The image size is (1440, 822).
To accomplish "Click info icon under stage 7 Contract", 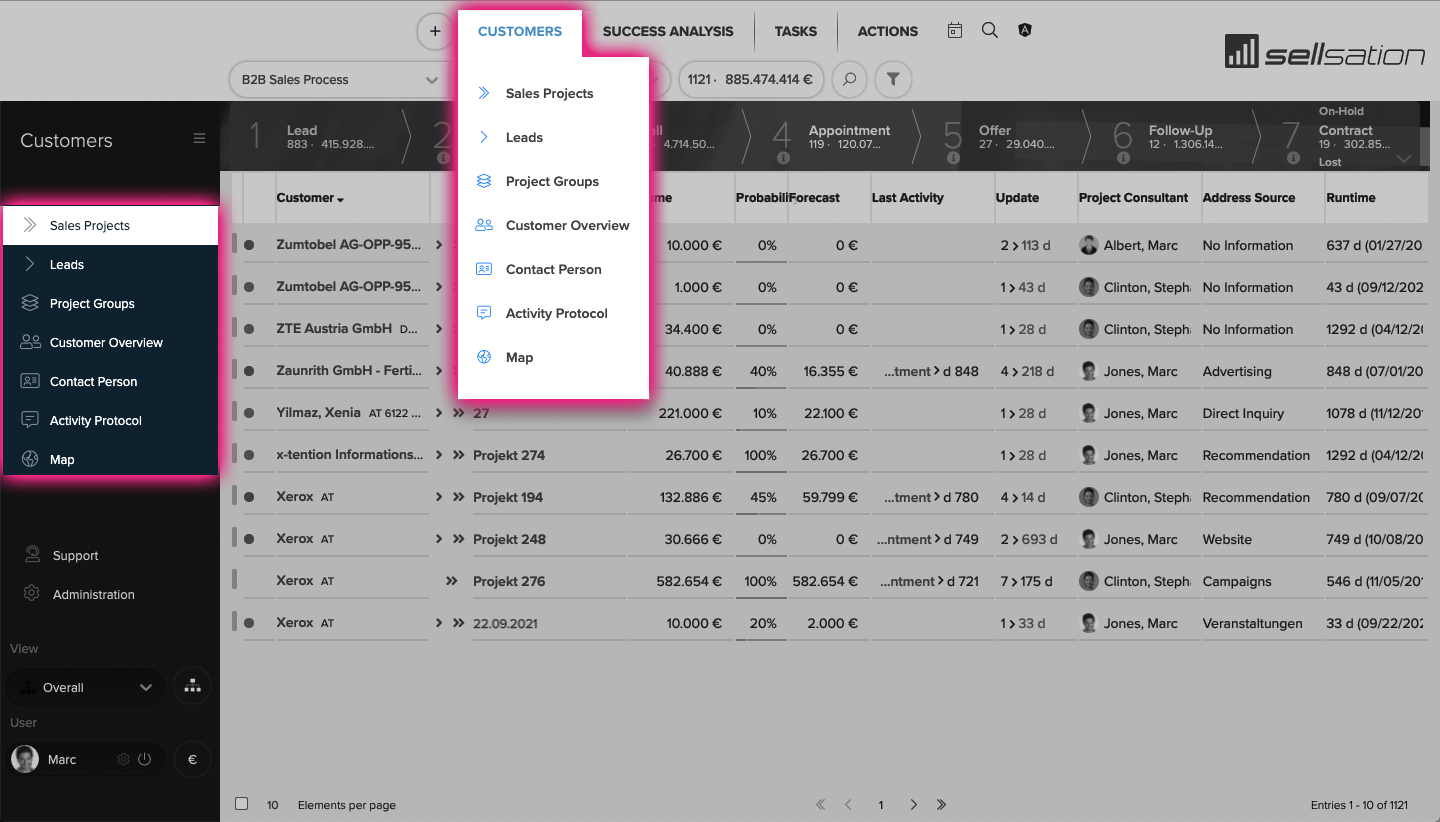I will click(1293, 158).
